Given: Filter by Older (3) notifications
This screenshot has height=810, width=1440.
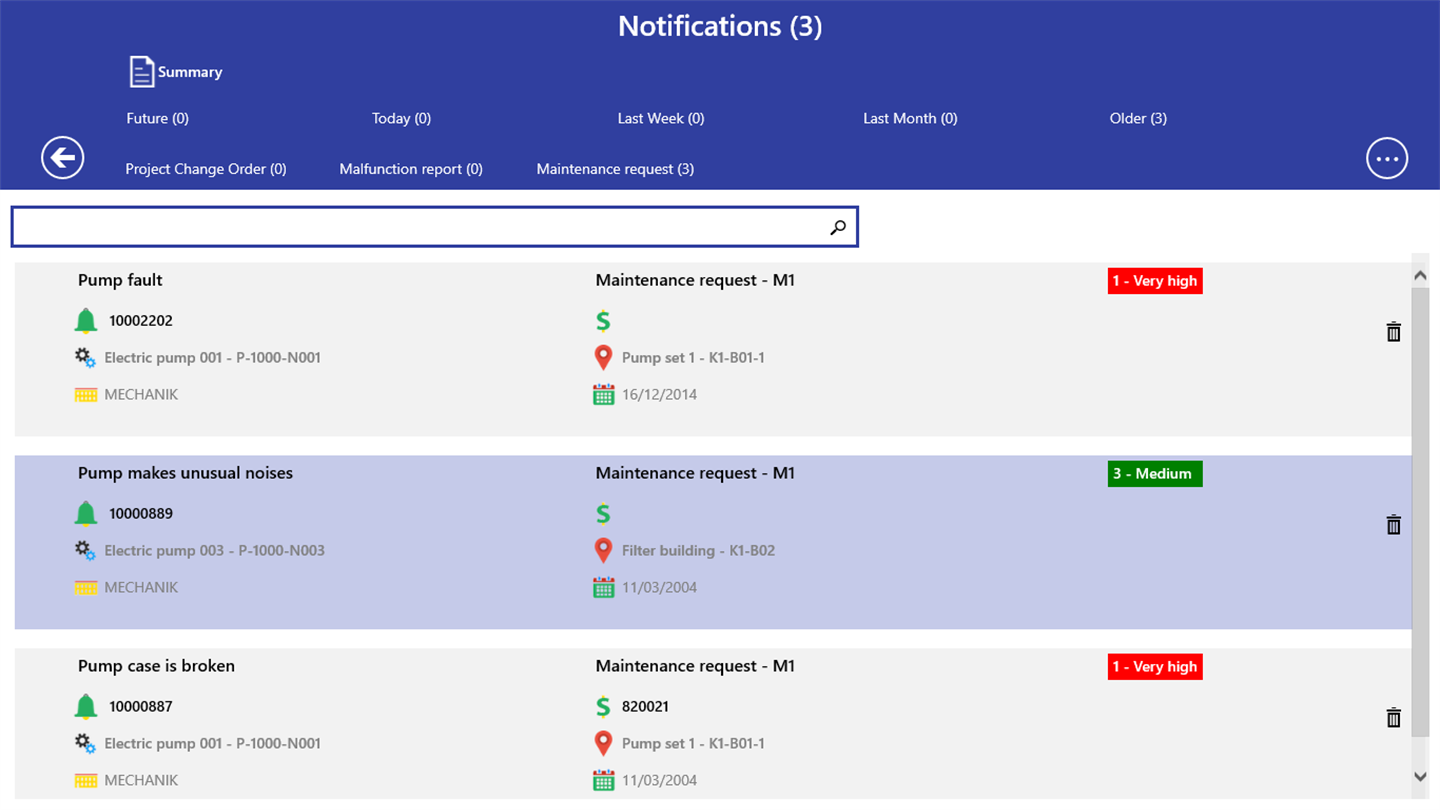Looking at the screenshot, I should click(x=1138, y=118).
